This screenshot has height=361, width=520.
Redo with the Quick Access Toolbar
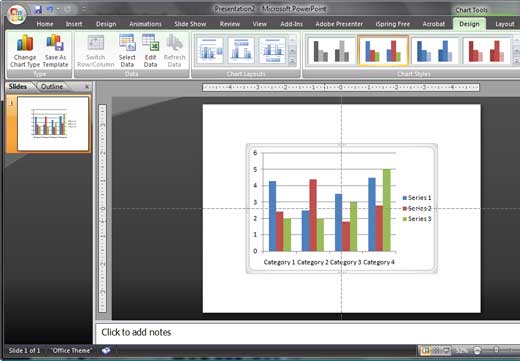[68, 10]
